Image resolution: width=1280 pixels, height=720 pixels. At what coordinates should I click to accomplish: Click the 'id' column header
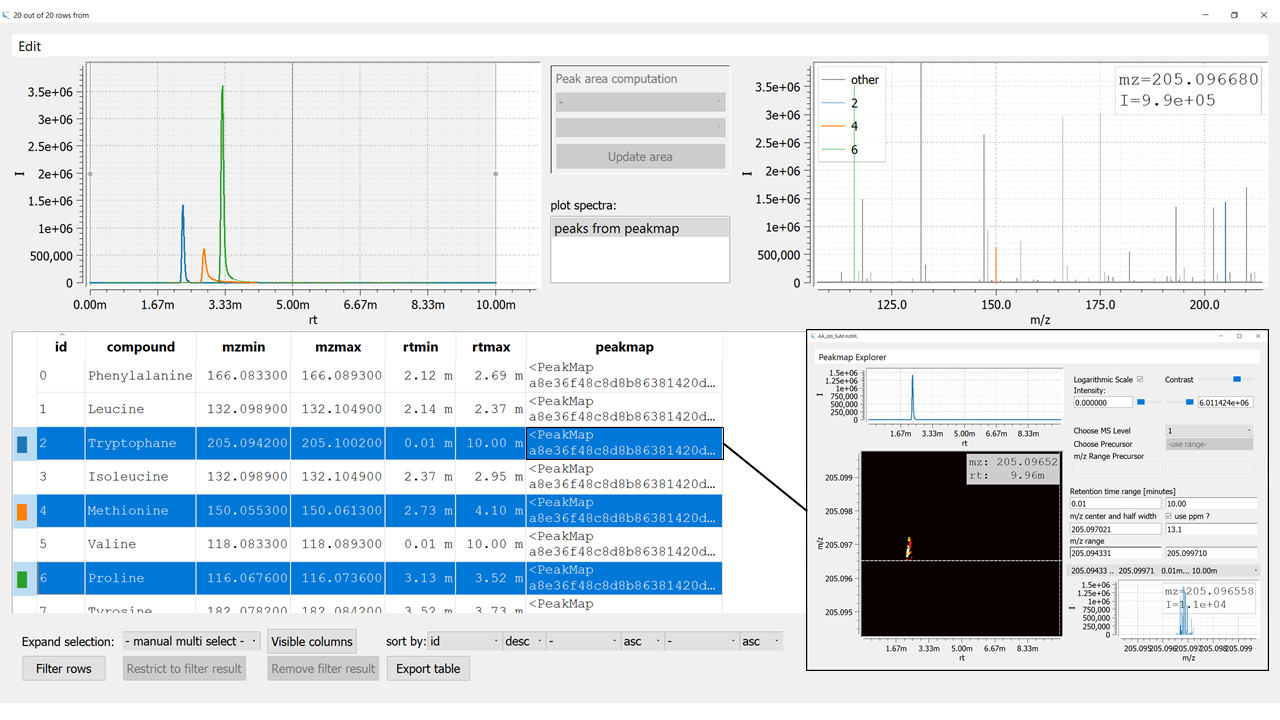coord(60,347)
